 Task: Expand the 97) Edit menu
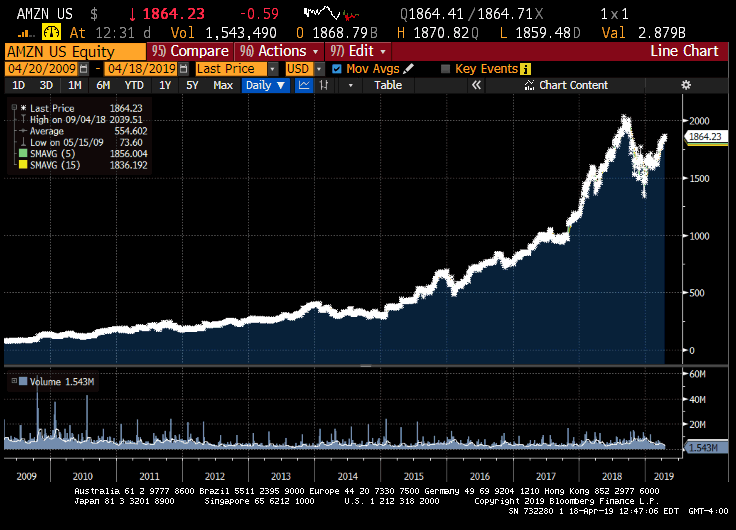click(358, 51)
